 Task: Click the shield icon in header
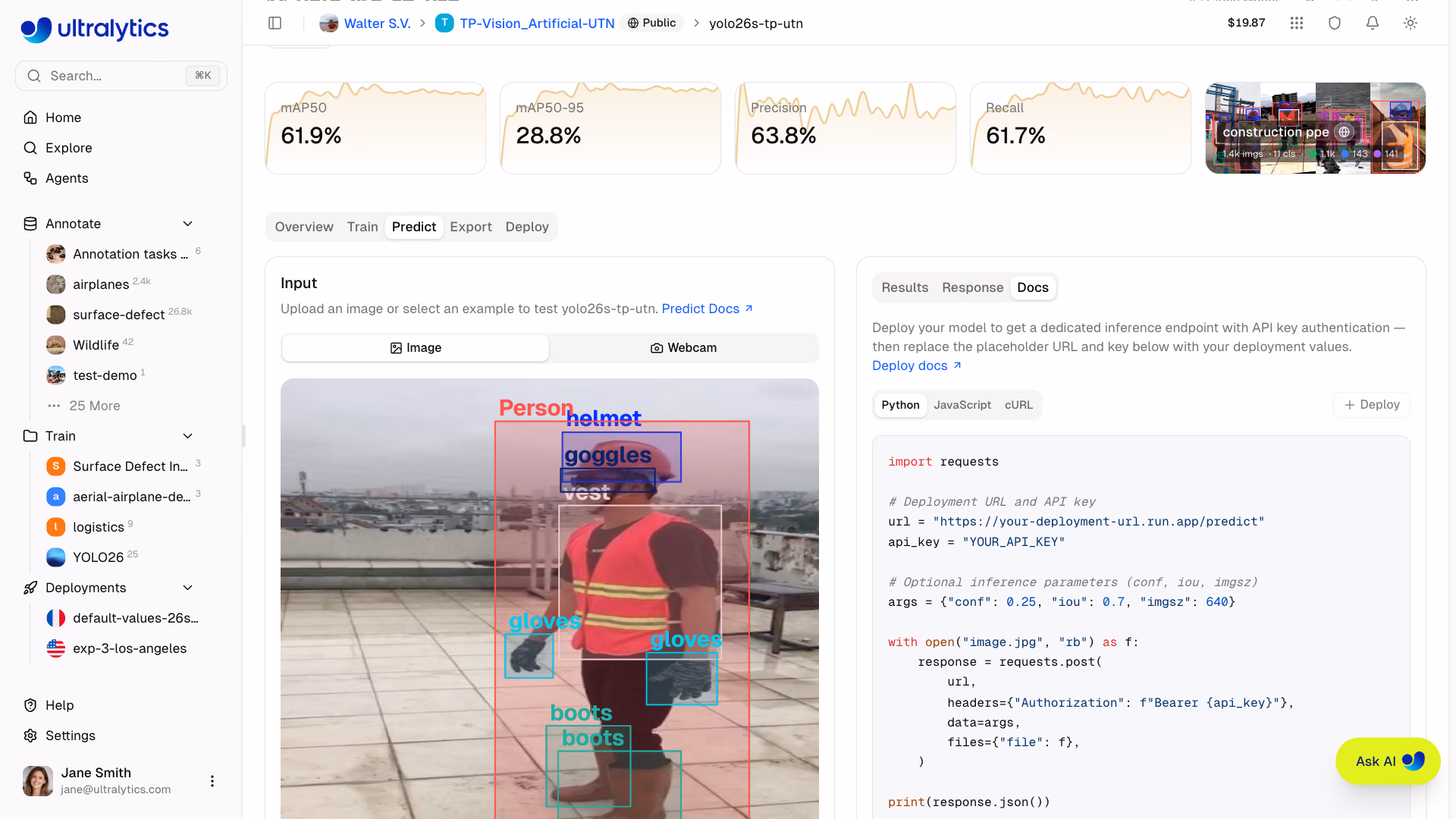1335,24
